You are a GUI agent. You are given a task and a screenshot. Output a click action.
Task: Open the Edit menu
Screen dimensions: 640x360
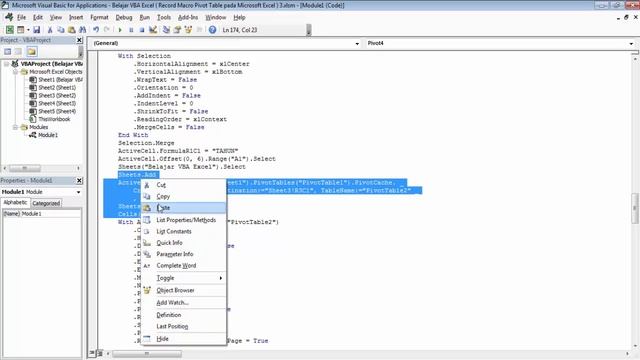tap(38, 18)
